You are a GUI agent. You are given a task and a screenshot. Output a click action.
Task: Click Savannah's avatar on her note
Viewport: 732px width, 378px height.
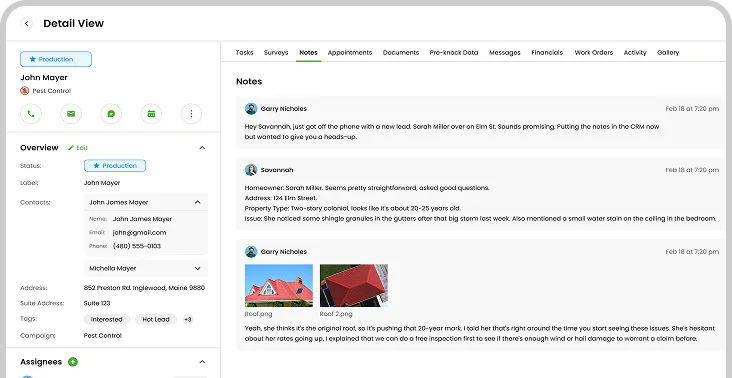[x=251, y=170]
